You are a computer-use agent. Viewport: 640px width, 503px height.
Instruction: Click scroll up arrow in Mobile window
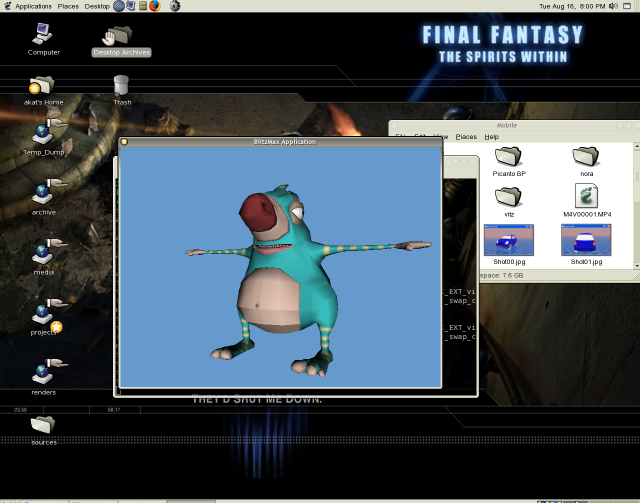(x=637, y=146)
